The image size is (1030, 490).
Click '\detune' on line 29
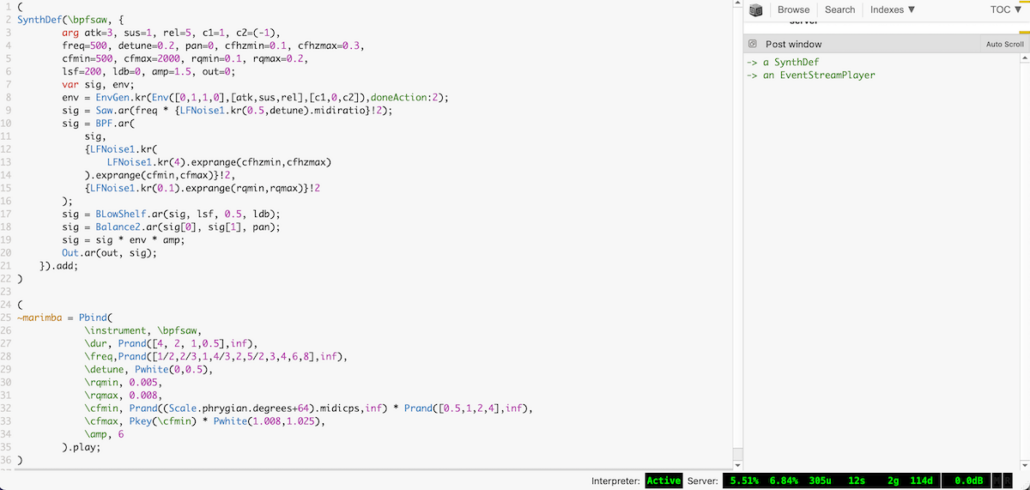[103, 370]
